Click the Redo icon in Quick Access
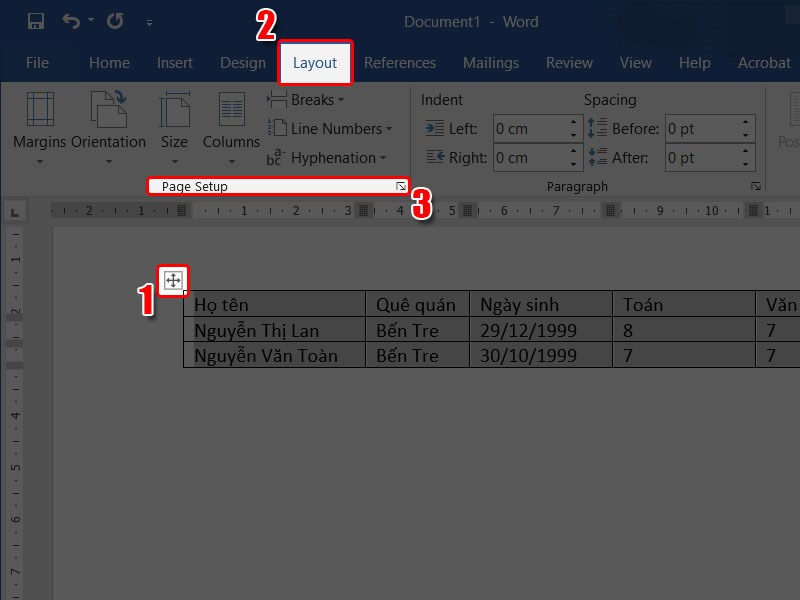 [114, 21]
